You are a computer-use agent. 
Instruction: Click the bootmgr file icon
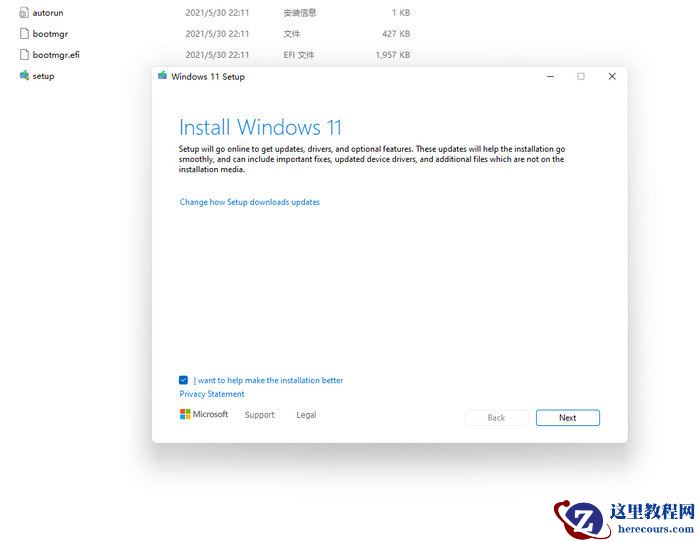click(24, 33)
